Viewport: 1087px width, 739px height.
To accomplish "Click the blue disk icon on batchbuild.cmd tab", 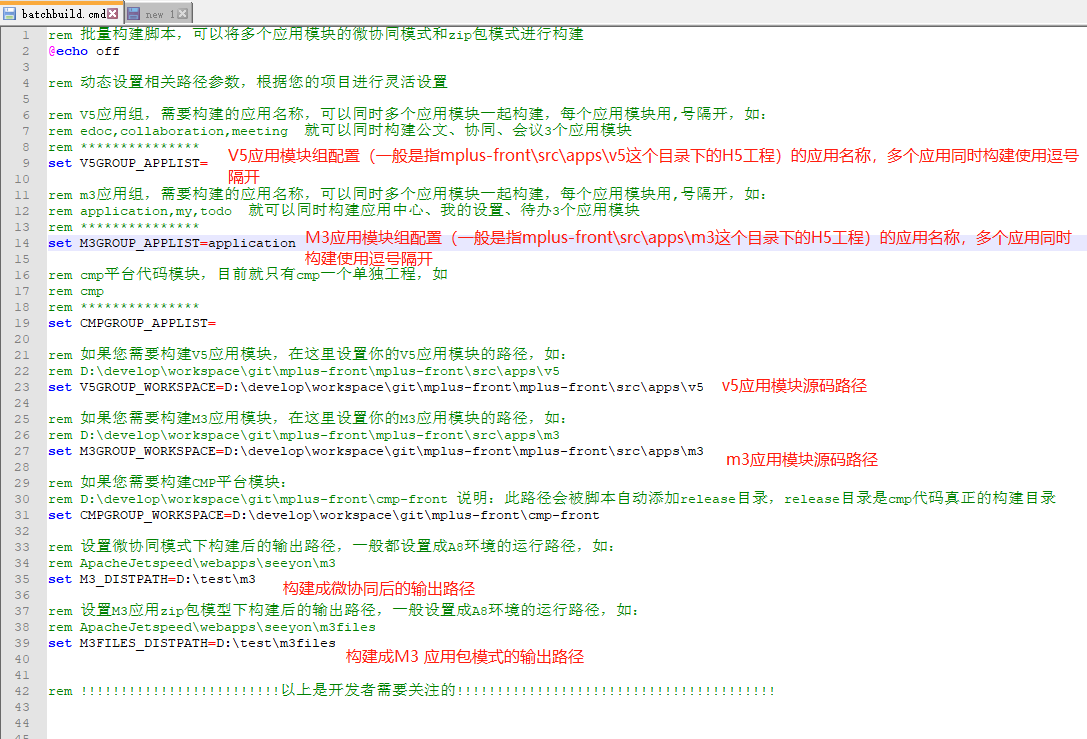I will [10, 13].
